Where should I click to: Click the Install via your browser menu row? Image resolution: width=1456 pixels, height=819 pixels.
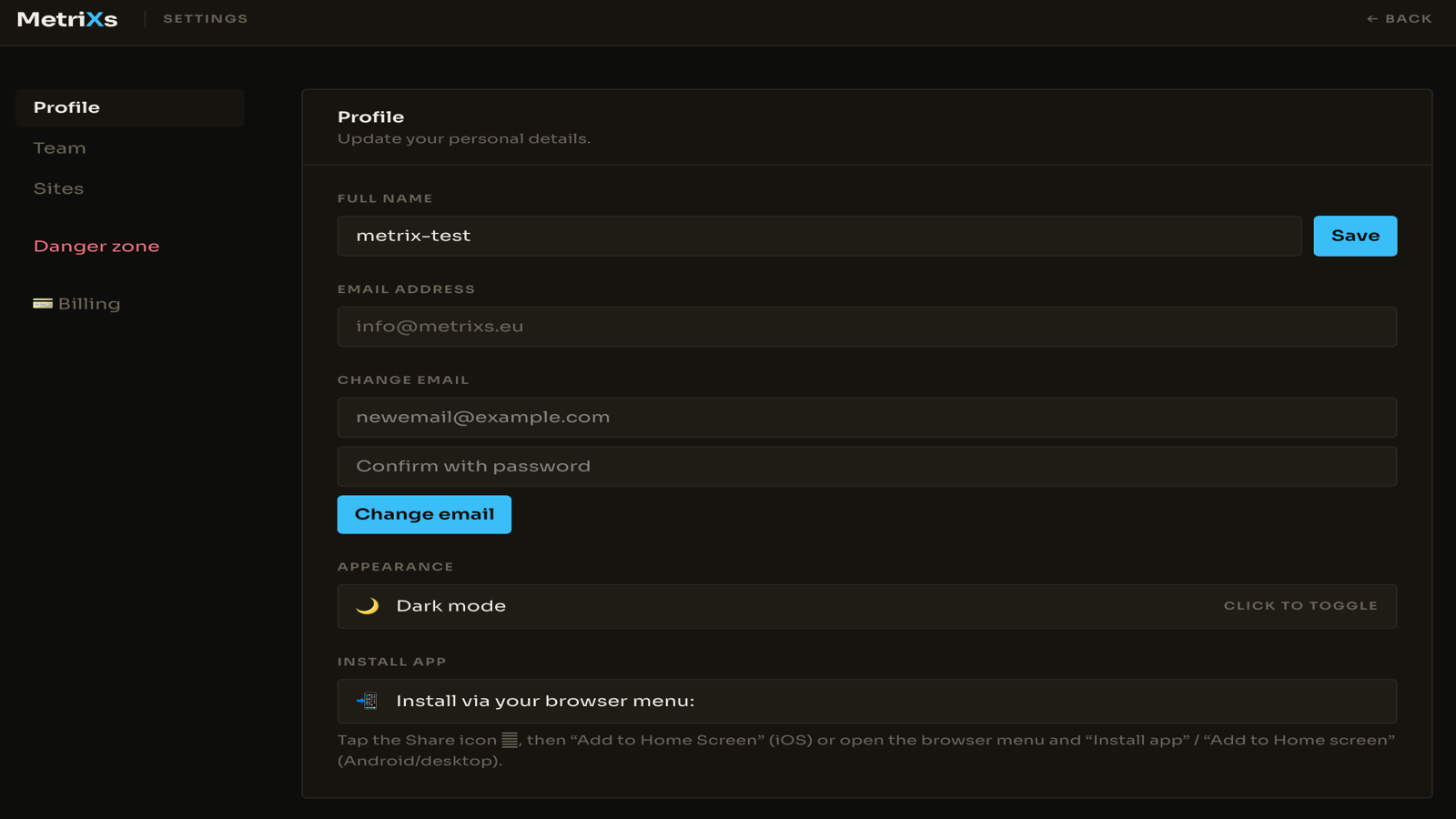[x=866, y=702]
